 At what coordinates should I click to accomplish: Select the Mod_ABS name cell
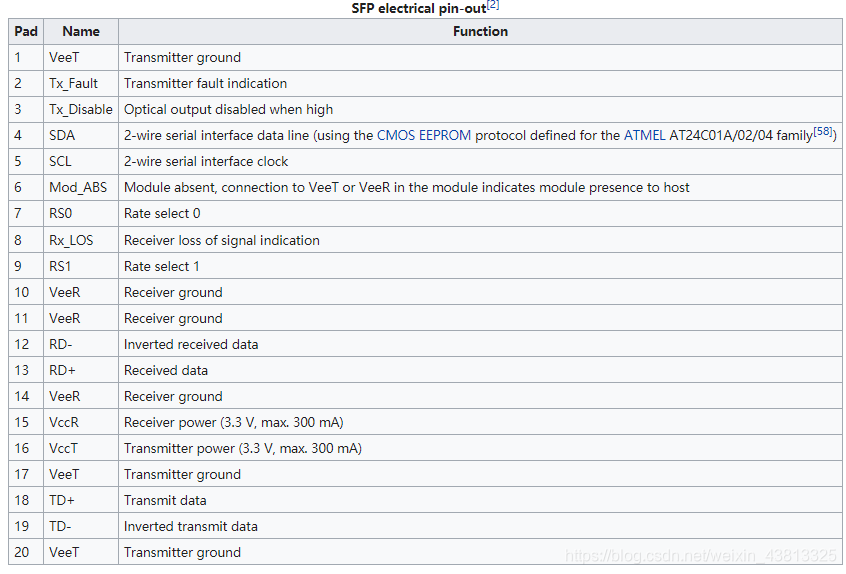pyautogui.click(x=81, y=187)
